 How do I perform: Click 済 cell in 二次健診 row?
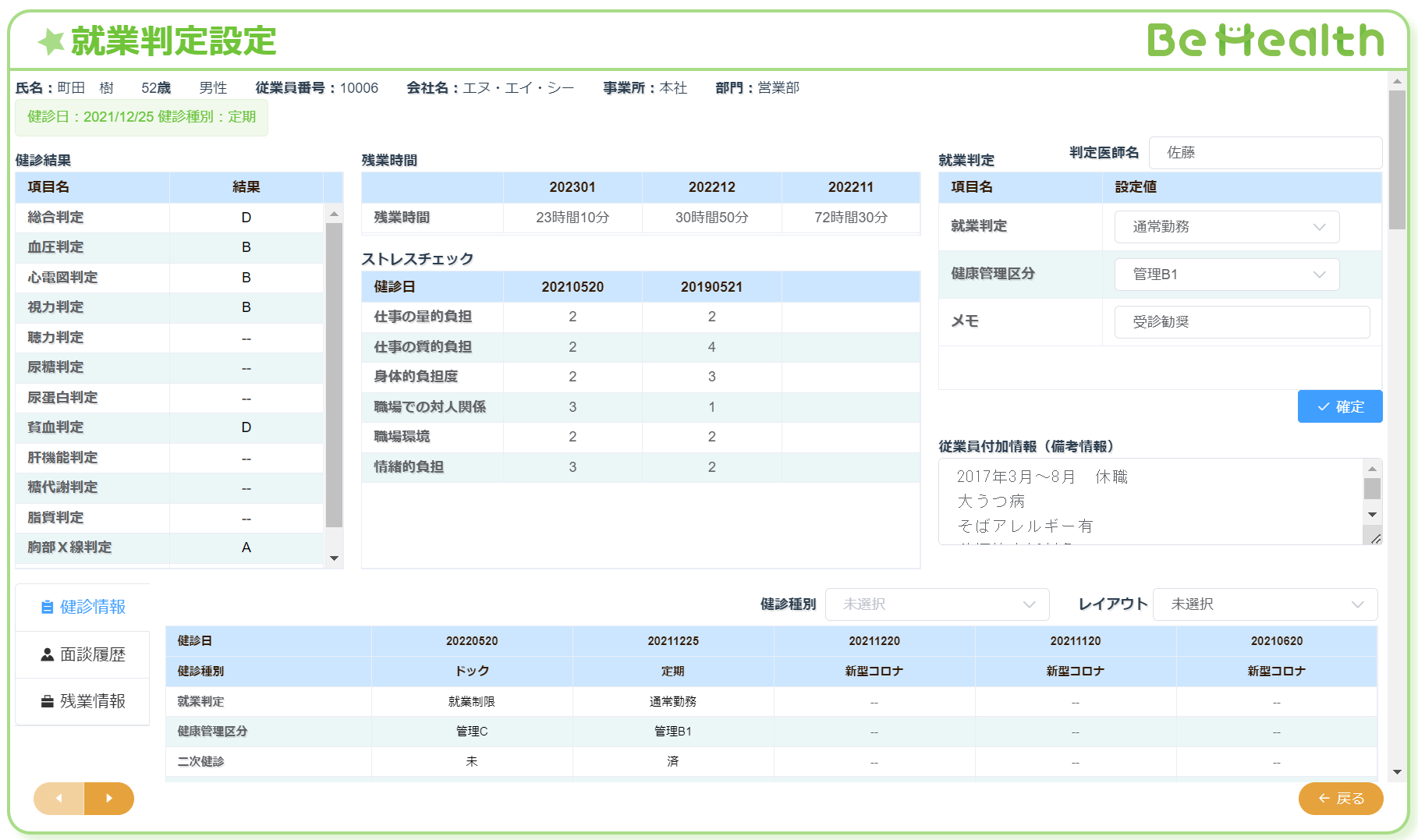click(x=673, y=762)
